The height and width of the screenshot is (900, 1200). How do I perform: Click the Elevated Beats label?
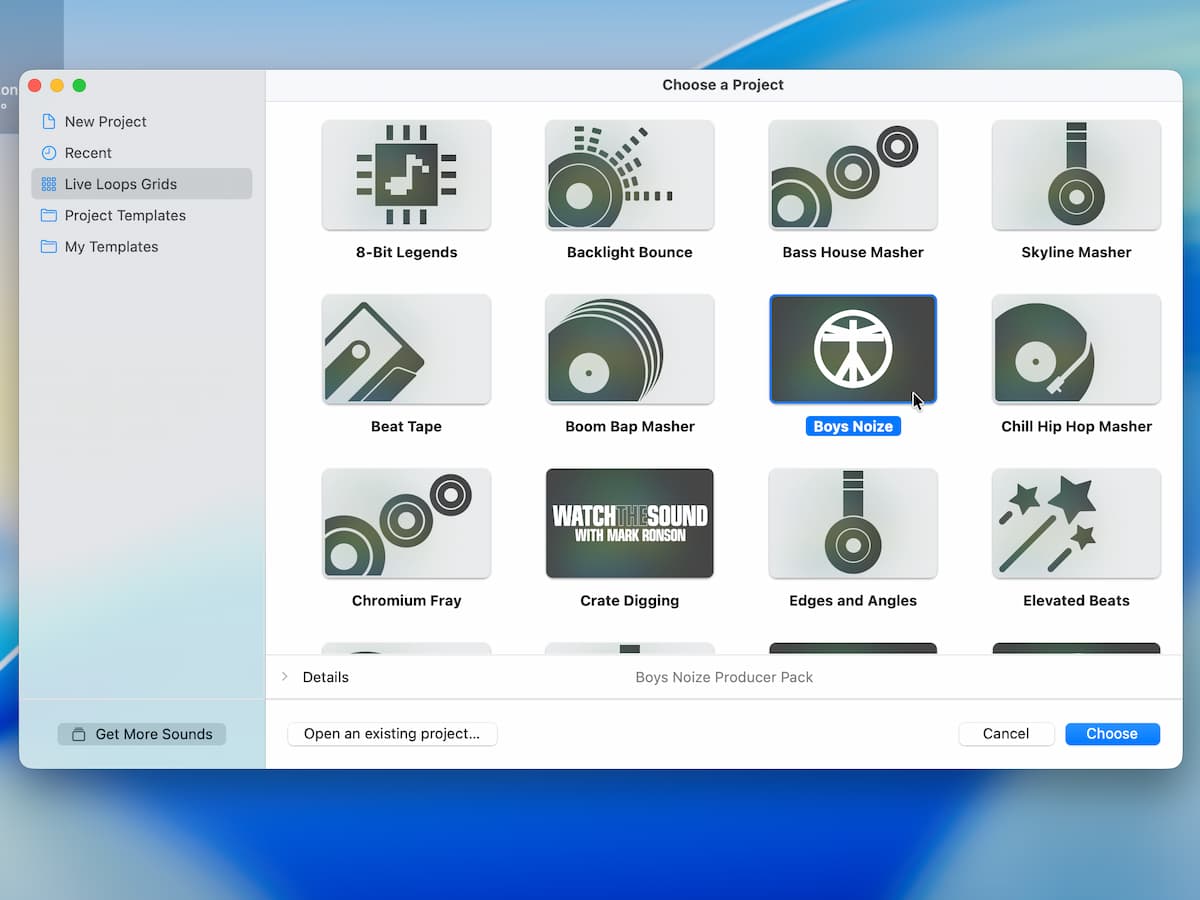pos(1076,600)
